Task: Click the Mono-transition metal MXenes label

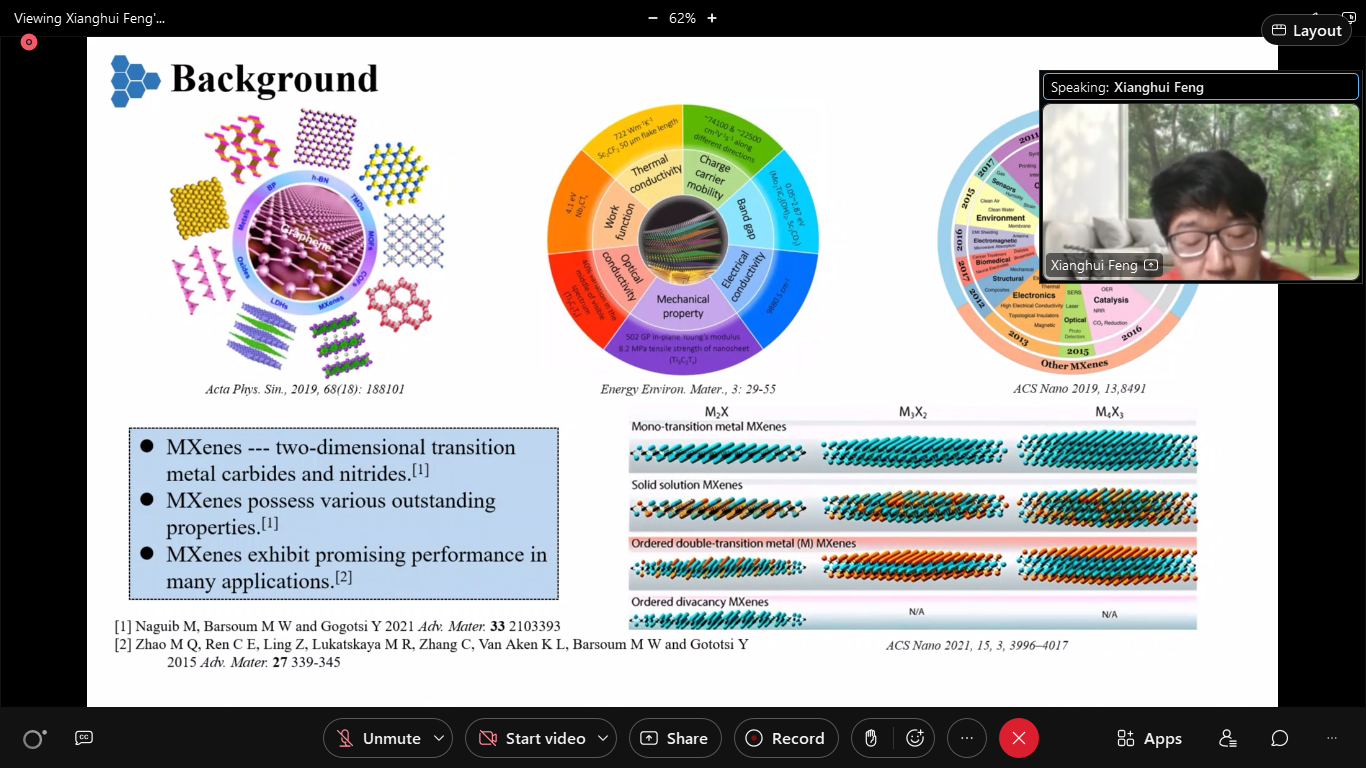Action: (x=708, y=427)
